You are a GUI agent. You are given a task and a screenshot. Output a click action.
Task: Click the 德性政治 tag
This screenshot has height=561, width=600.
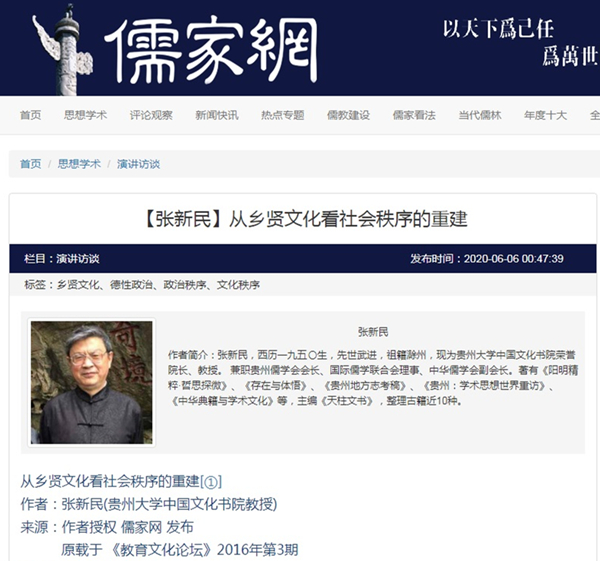(131, 285)
